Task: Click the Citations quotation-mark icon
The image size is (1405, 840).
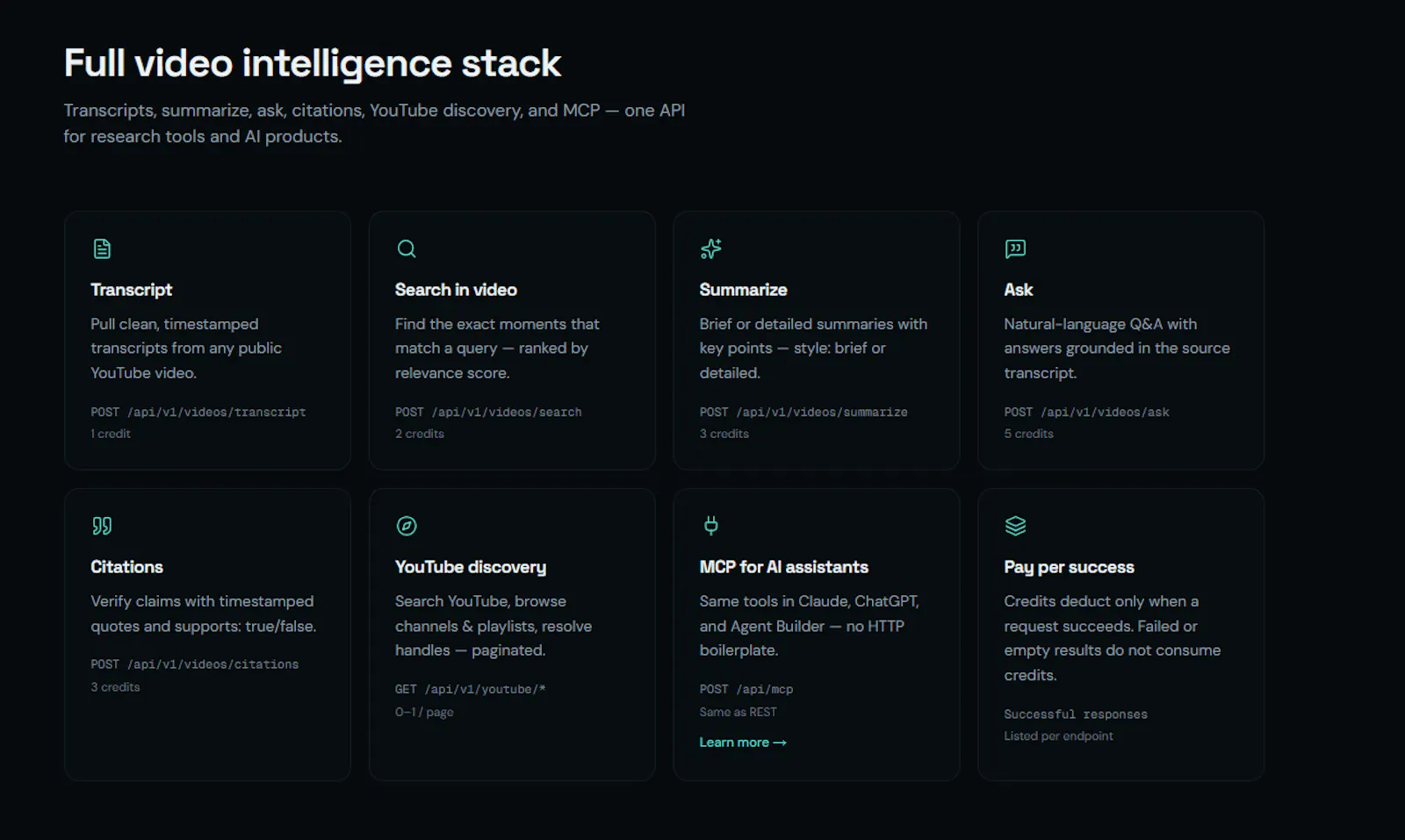Action: (102, 527)
